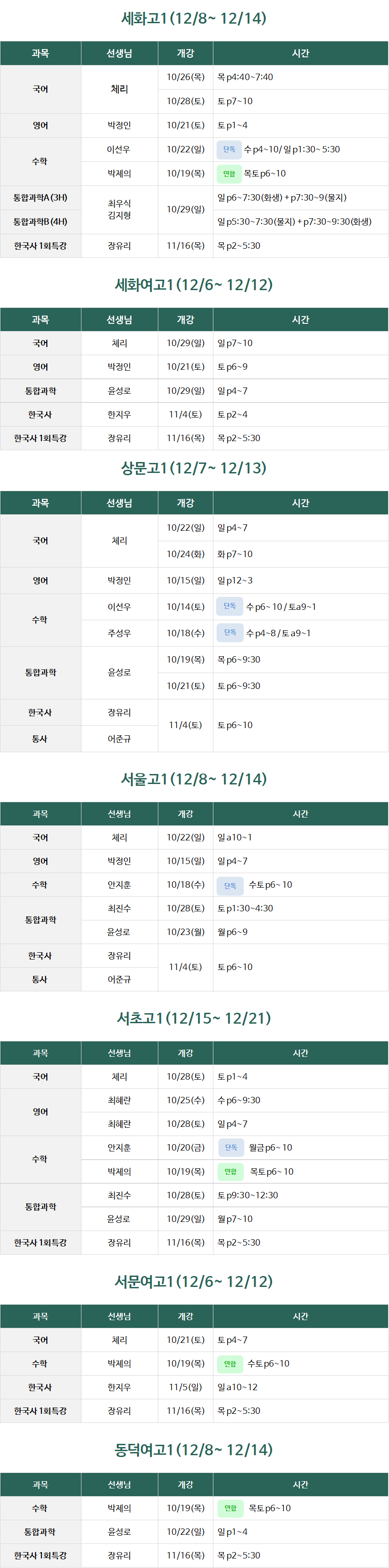Click 선생님 column header in 서울고1 table
389x1568 pixels.
pyautogui.click(x=119, y=814)
